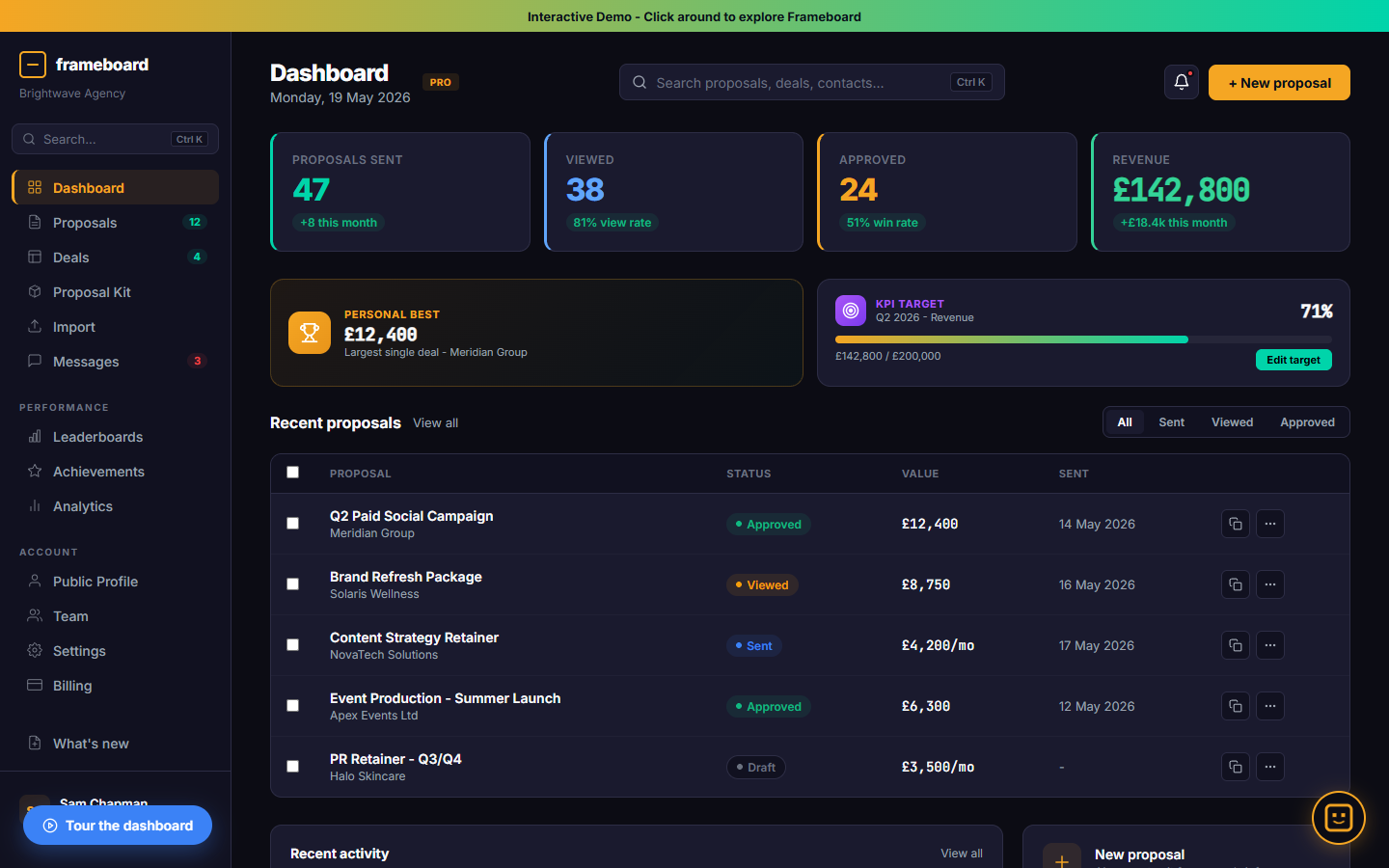Click the 81% view rate pill
1389x868 pixels.
click(613, 223)
